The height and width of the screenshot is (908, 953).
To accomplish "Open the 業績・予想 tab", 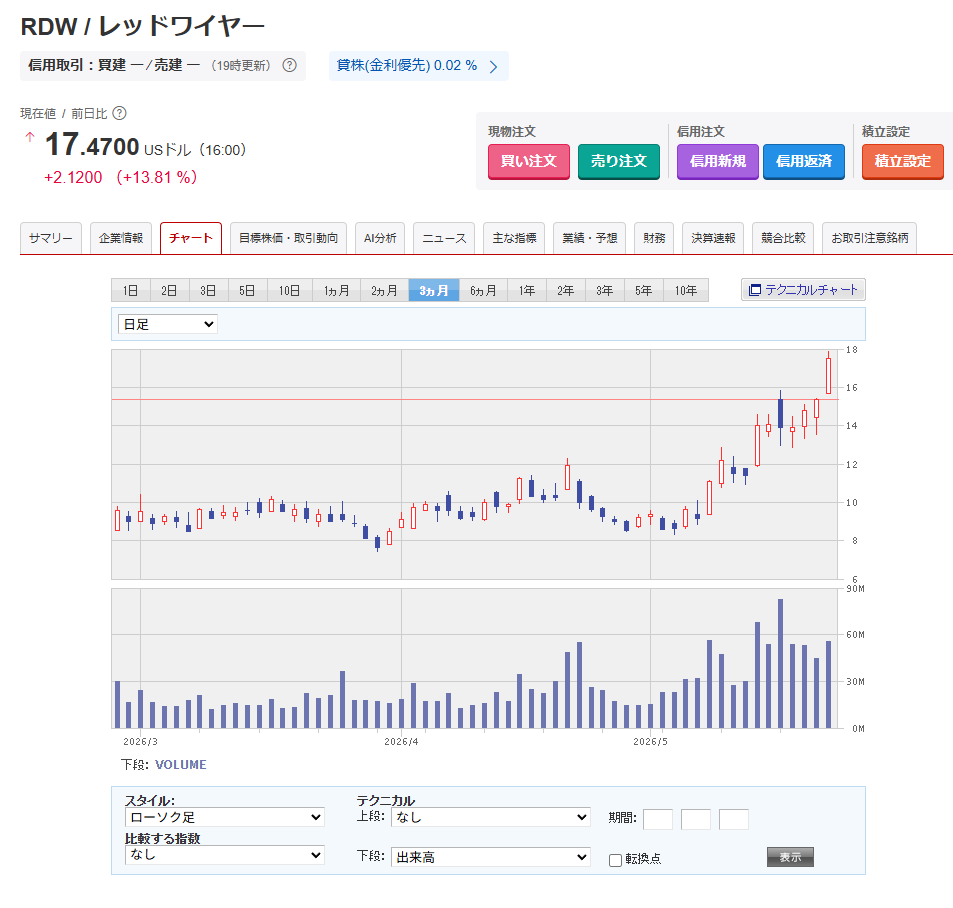I will pos(590,238).
